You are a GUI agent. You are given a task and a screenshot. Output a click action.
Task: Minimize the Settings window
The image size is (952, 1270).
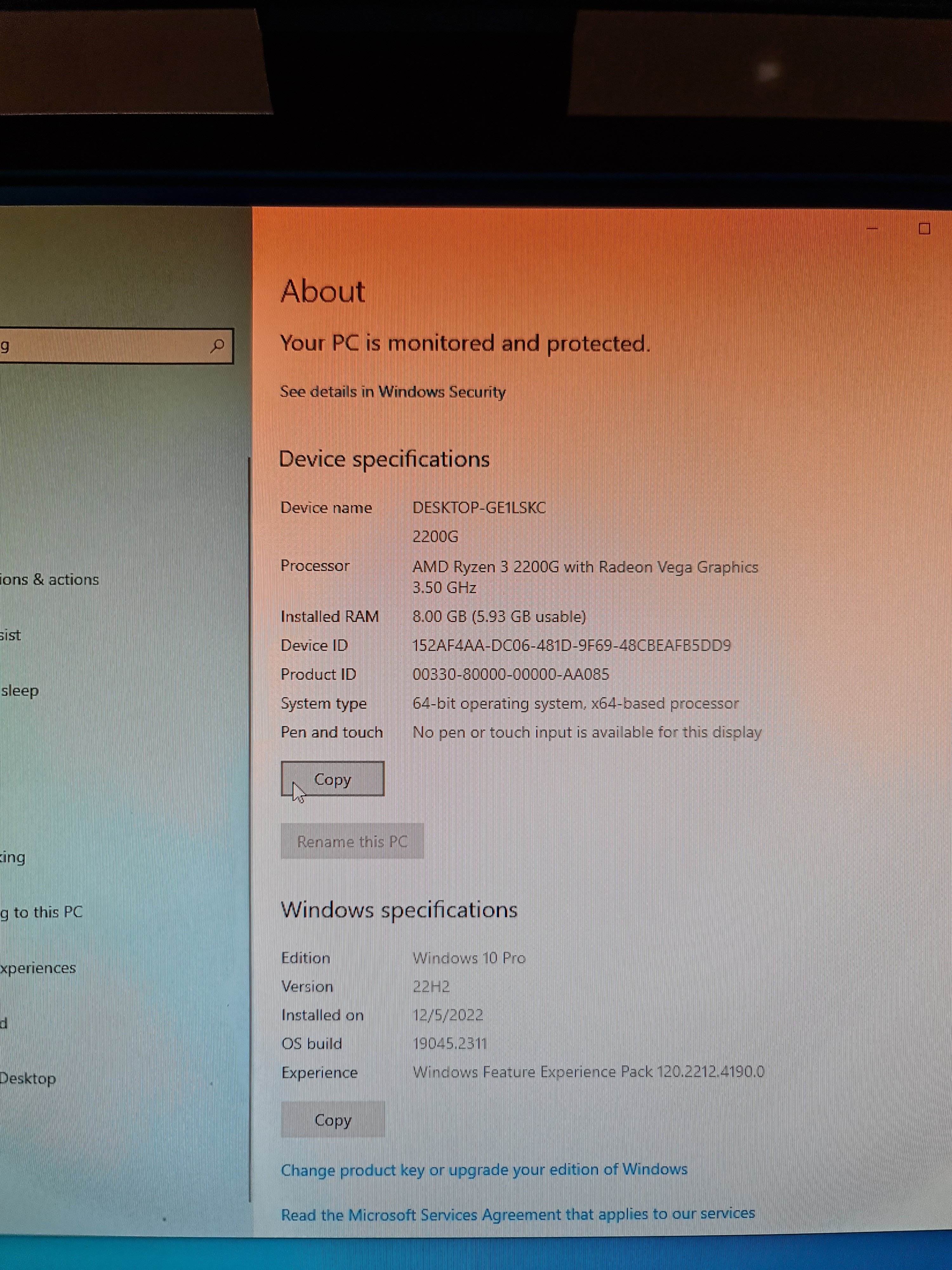(x=872, y=229)
